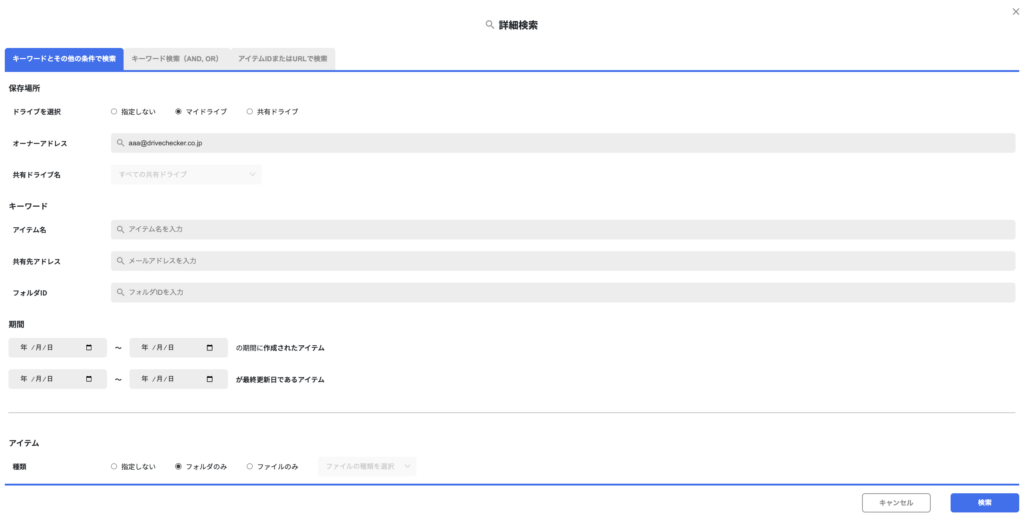Focus the オーナーアドレス input field
Screen dimensions: 1024x532
click(563, 143)
